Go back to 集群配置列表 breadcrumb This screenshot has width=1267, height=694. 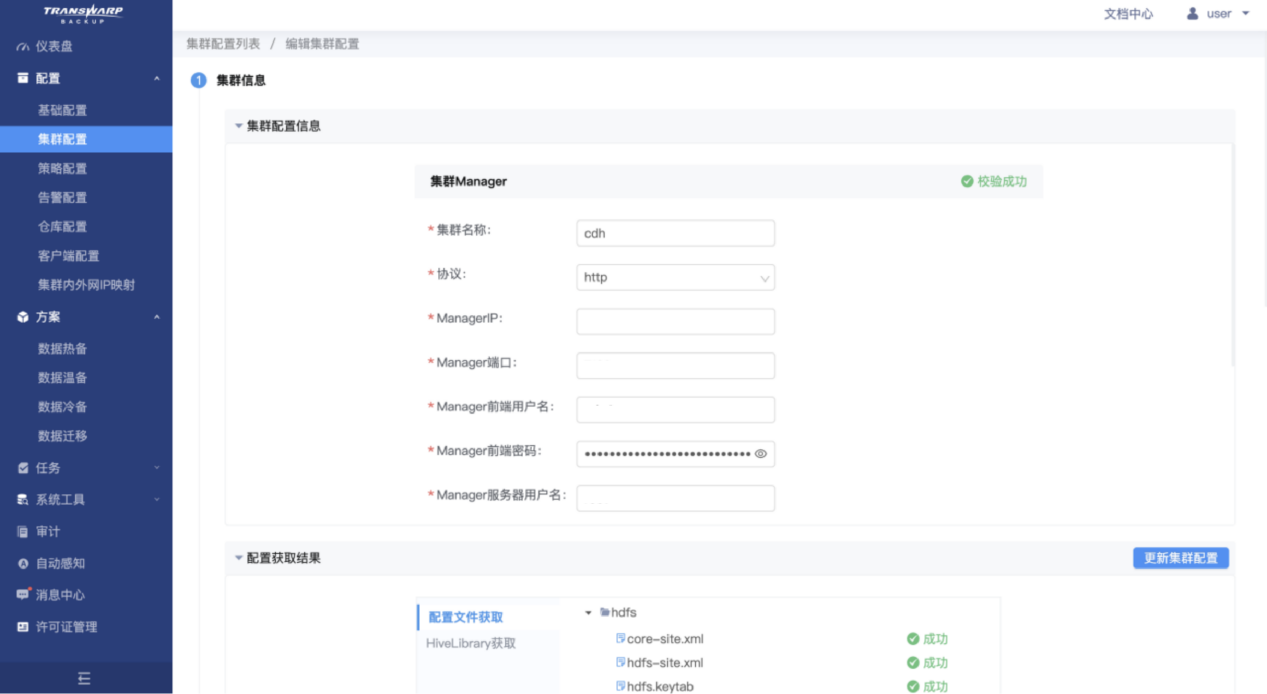[x=223, y=44]
